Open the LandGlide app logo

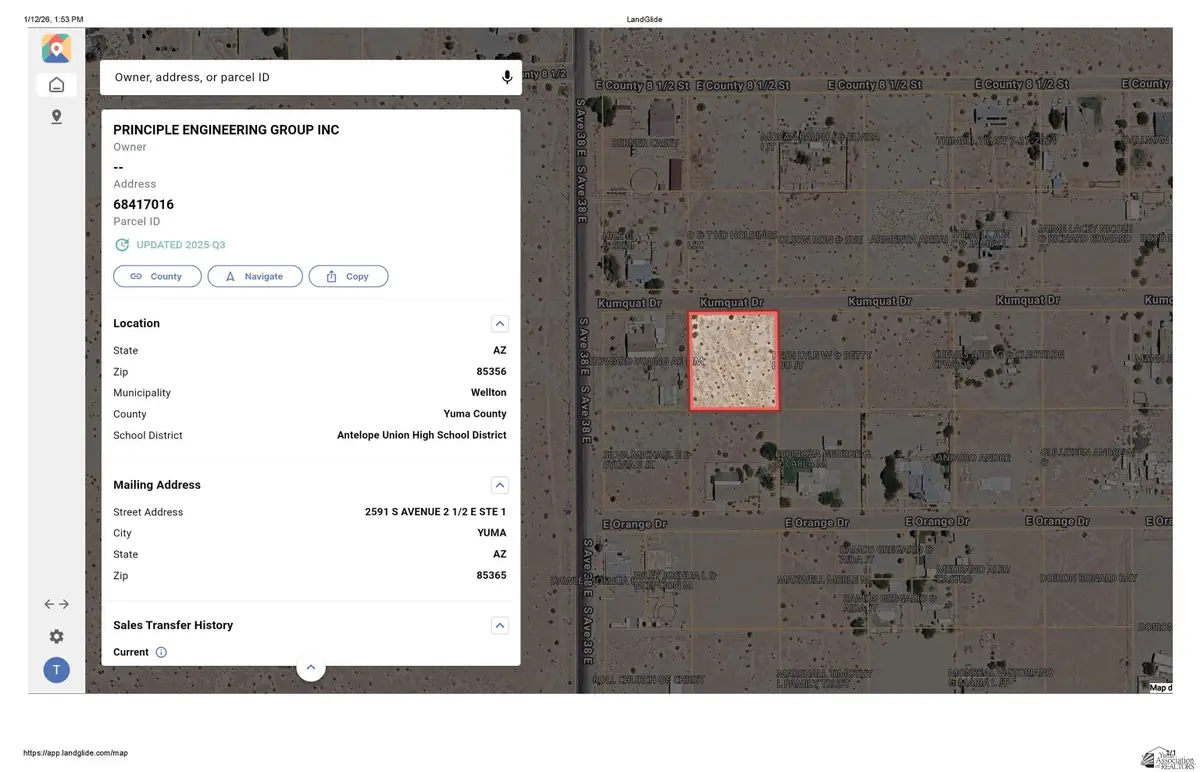[x=56, y=47]
